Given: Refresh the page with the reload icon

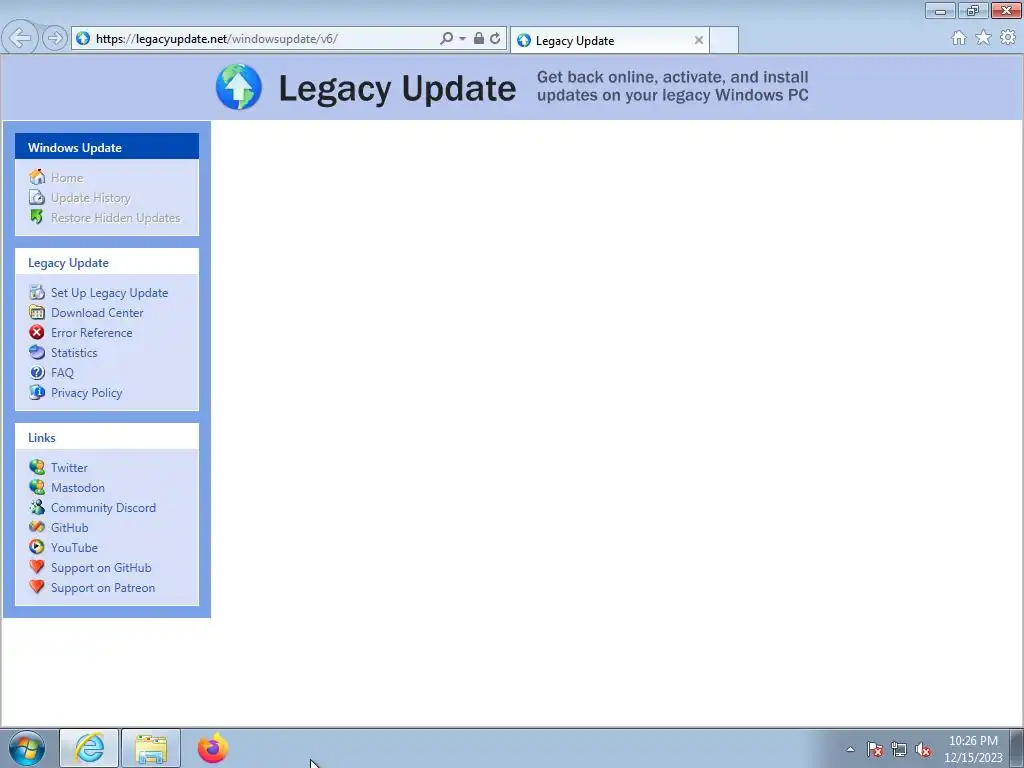Looking at the screenshot, I should coord(495,39).
